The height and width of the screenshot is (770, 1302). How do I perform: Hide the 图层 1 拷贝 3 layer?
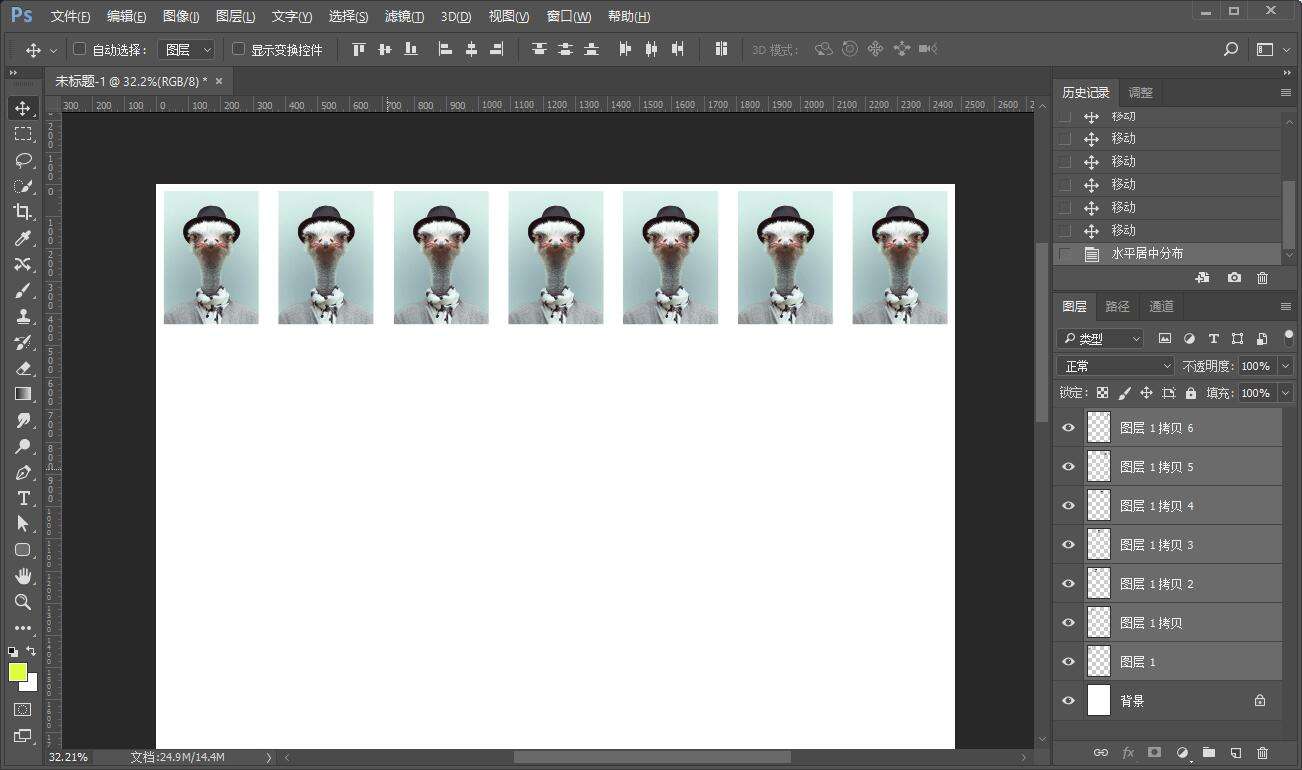click(x=1068, y=545)
